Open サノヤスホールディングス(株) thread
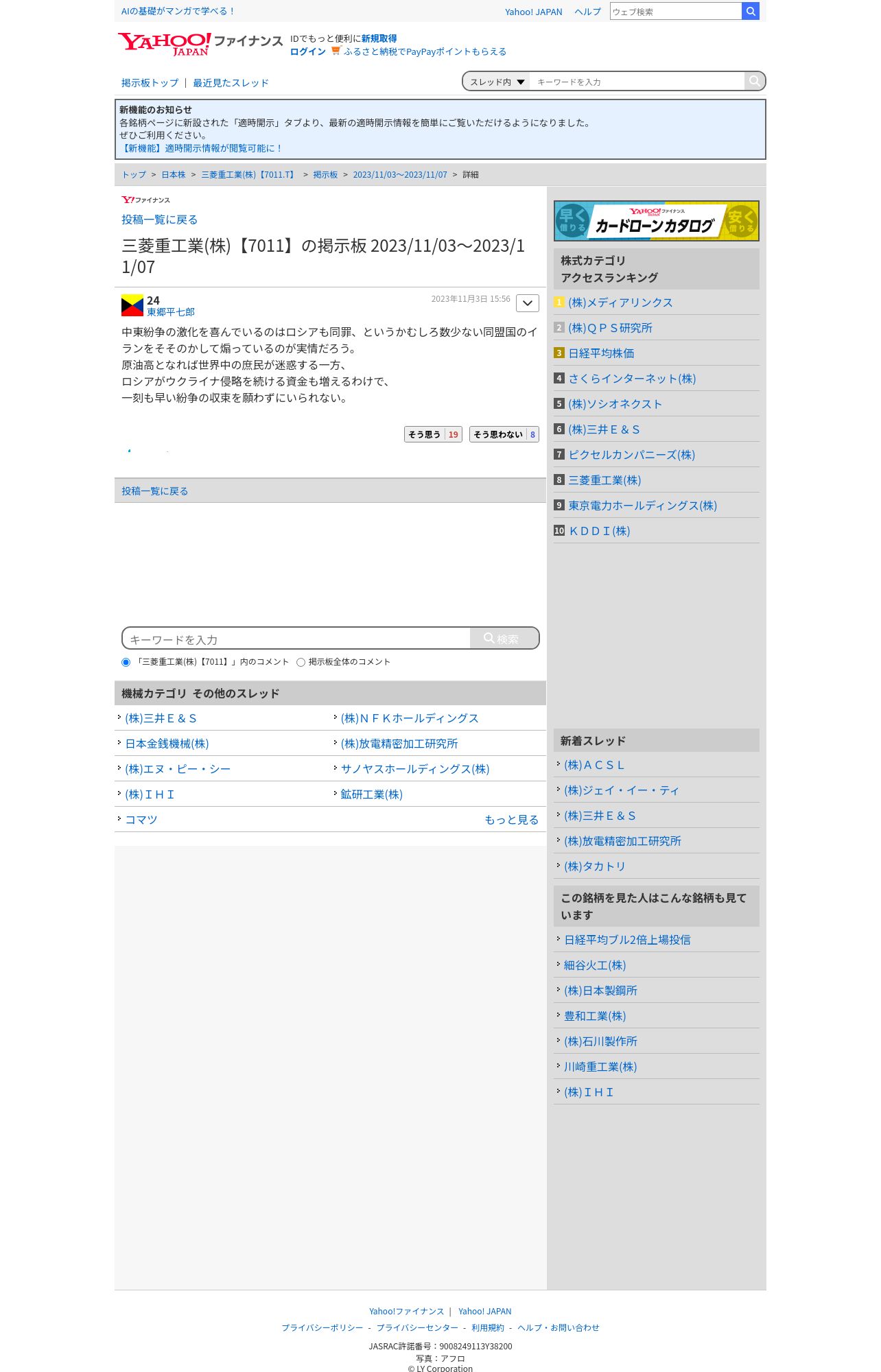The height and width of the screenshot is (1372, 881). (x=415, y=769)
